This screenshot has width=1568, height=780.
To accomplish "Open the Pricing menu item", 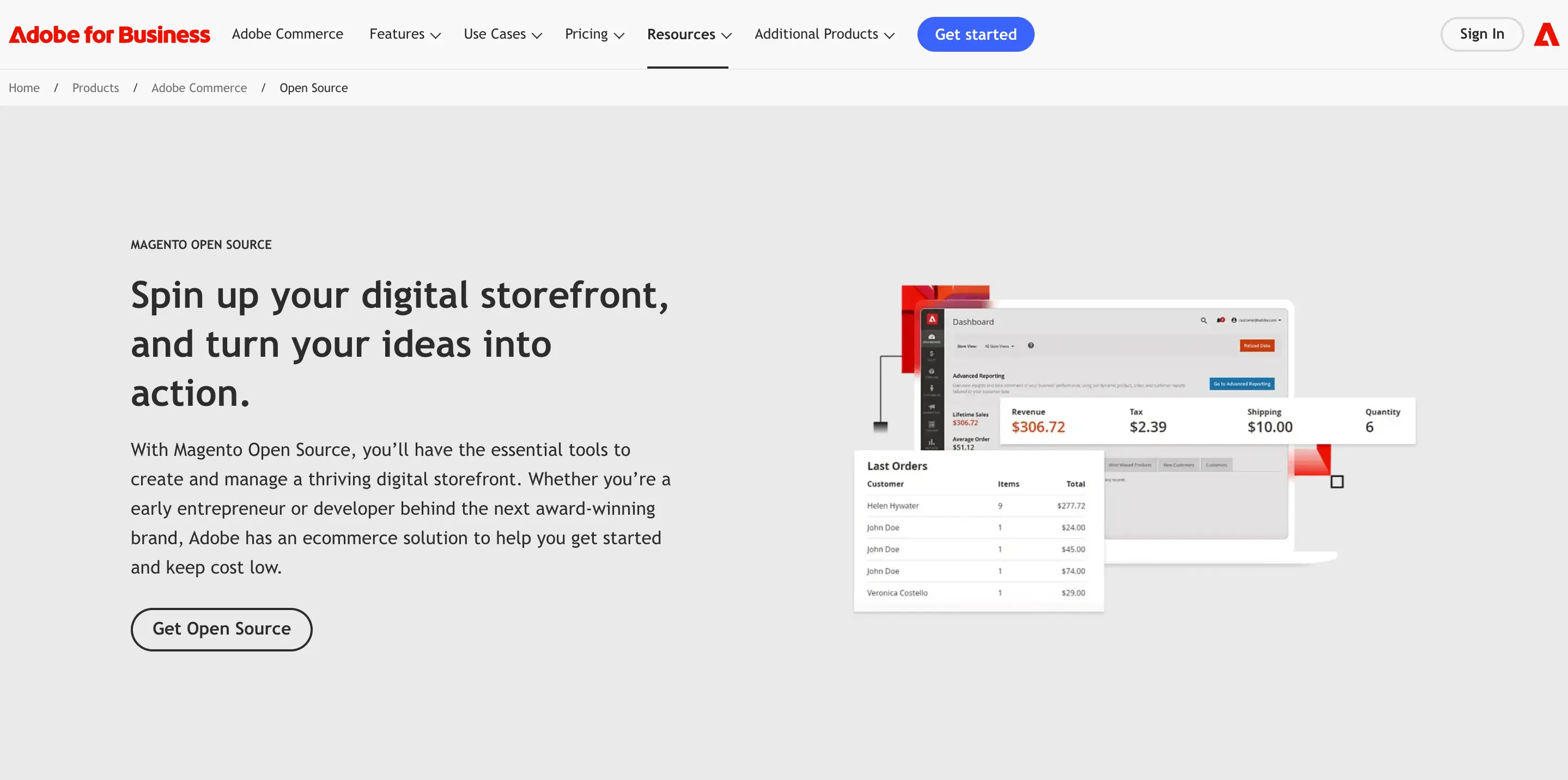I will 594,35.
